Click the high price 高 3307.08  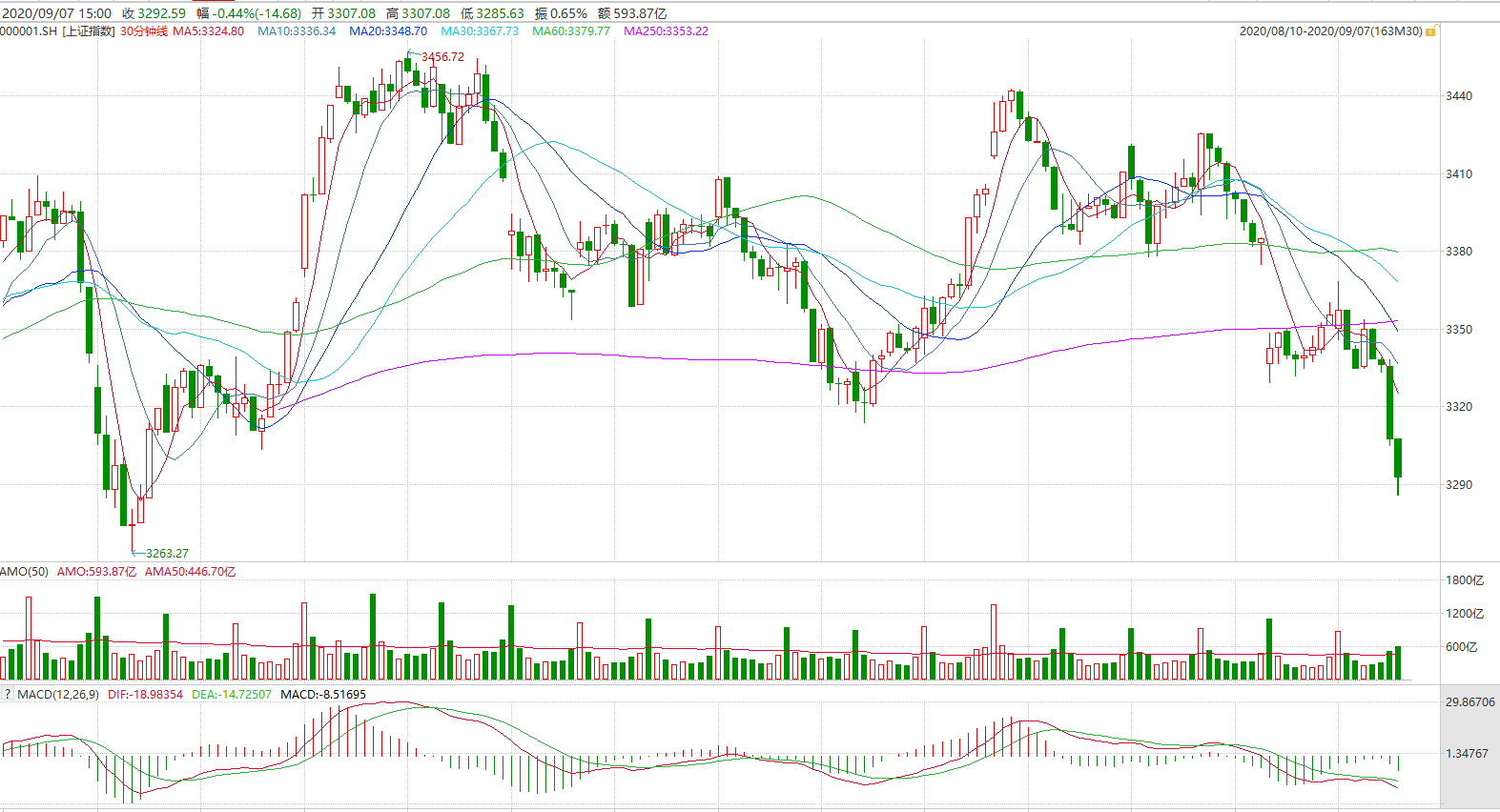pyautogui.click(x=418, y=13)
